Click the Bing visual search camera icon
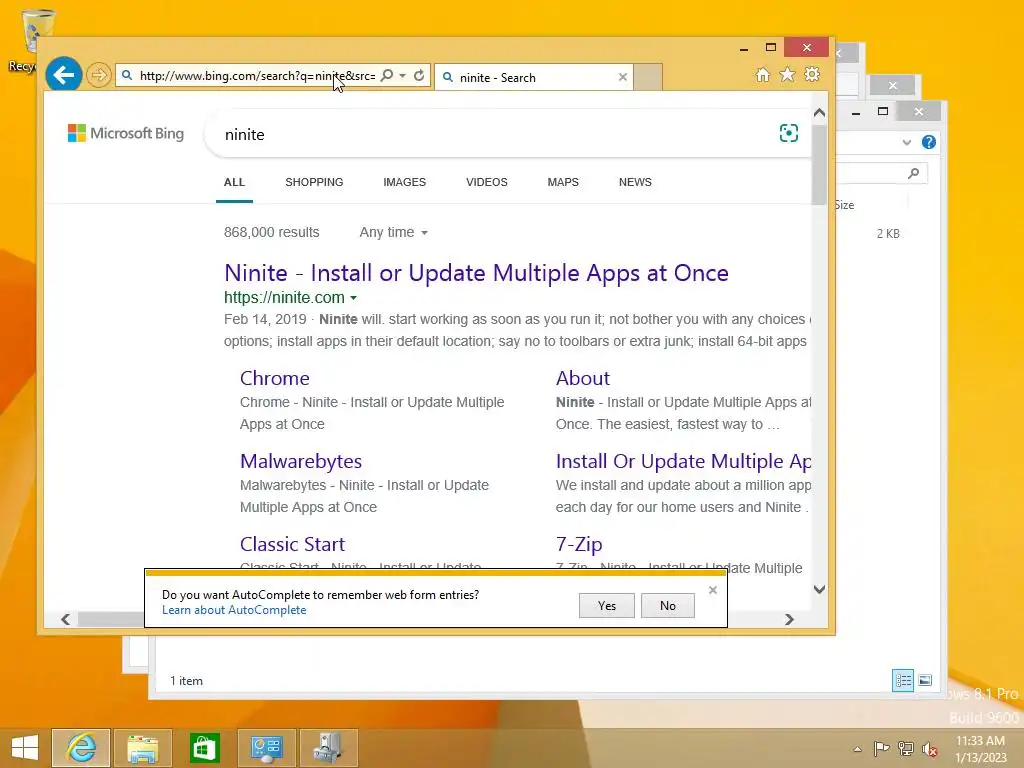1024x768 pixels. point(789,133)
